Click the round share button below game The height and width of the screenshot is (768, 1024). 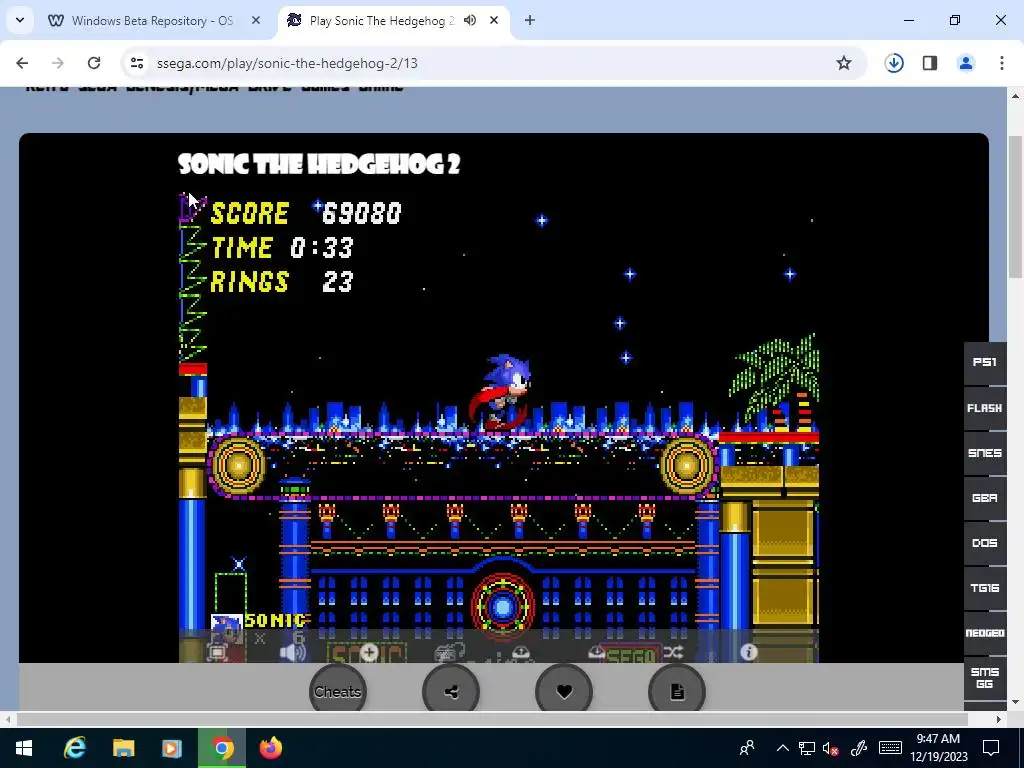tap(451, 692)
